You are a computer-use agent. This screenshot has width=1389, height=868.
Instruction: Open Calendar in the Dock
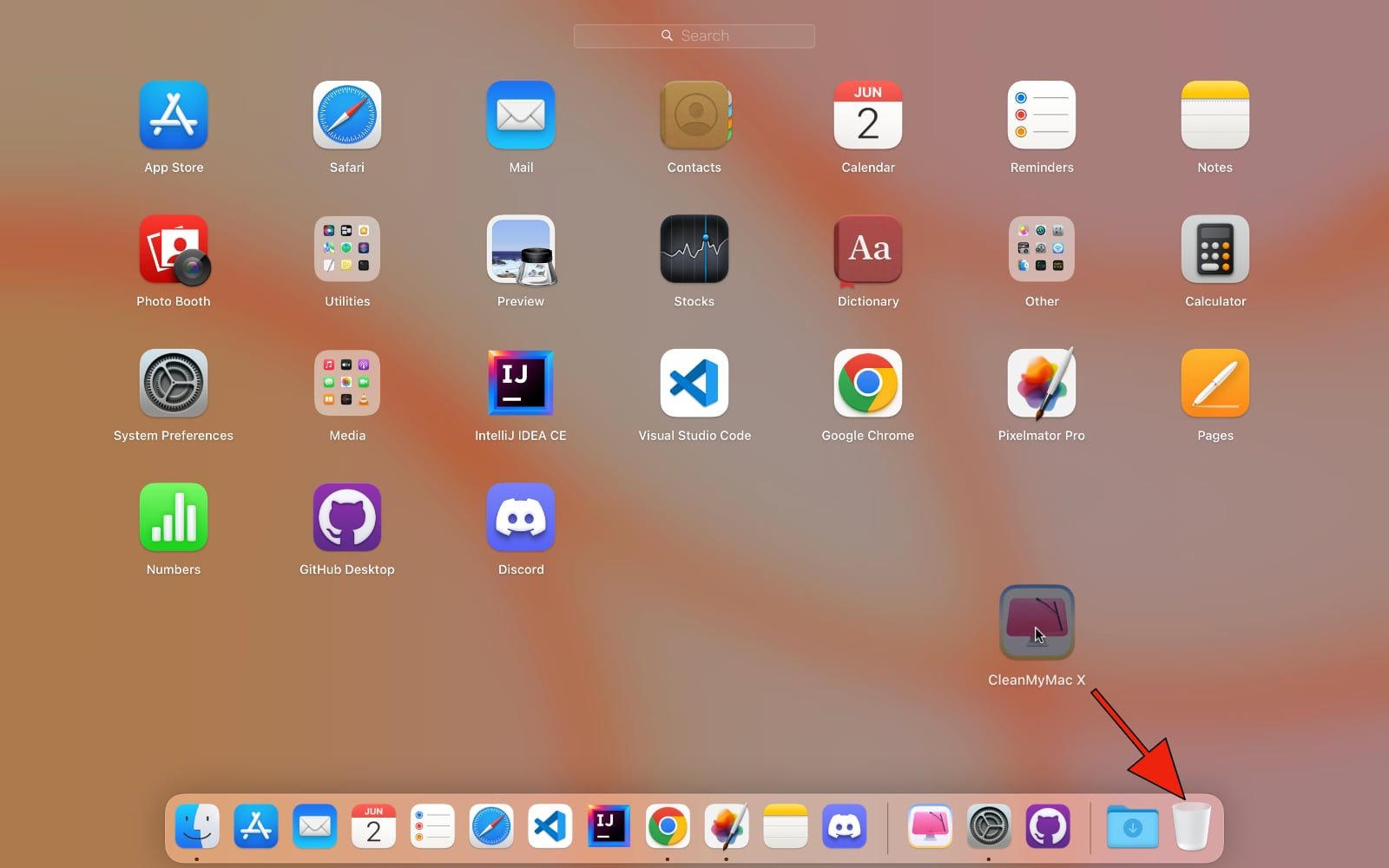[x=373, y=825]
